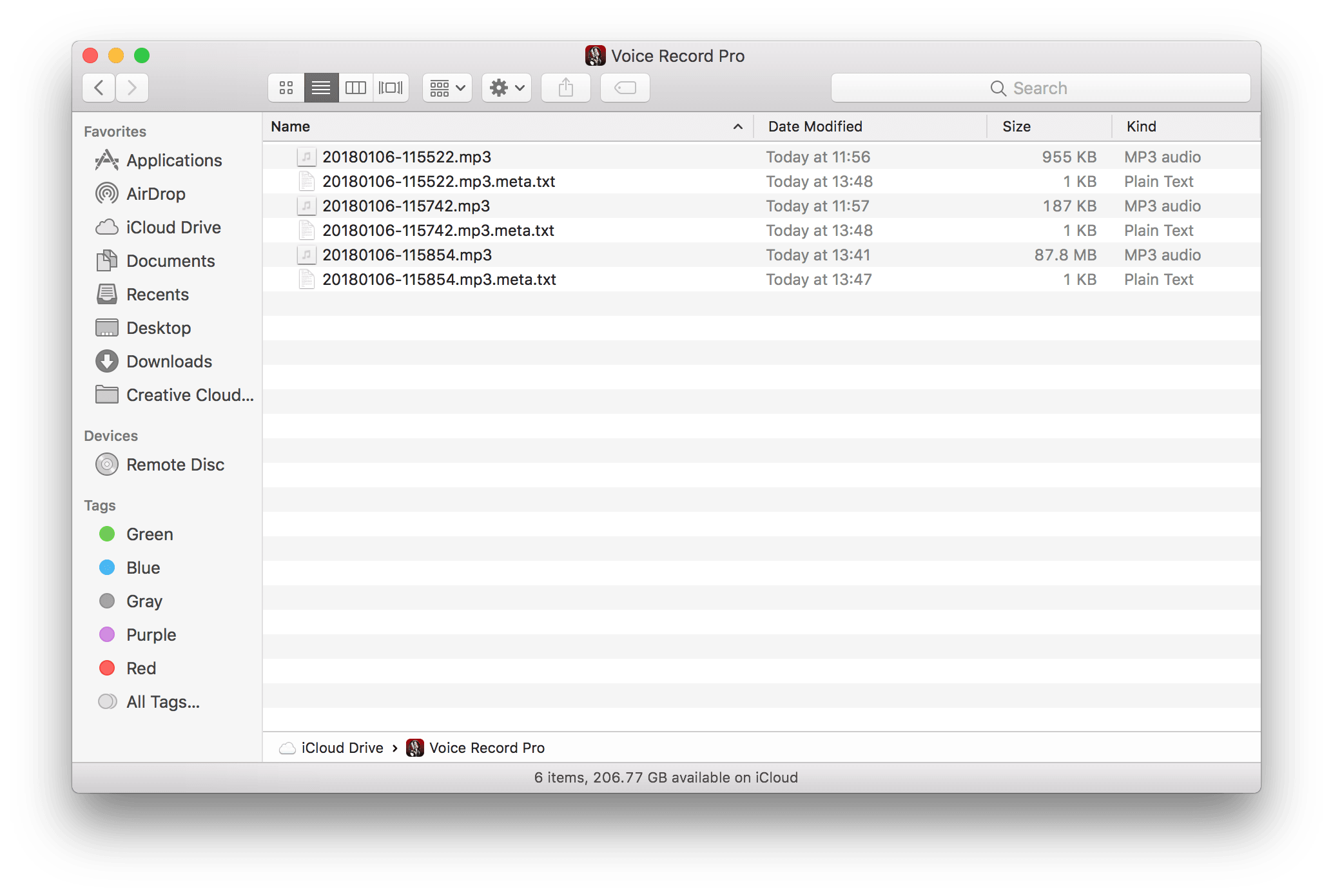The width and height of the screenshot is (1333, 896).
Task: Click the 87.8 MB size value
Action: pos(1065,255)
